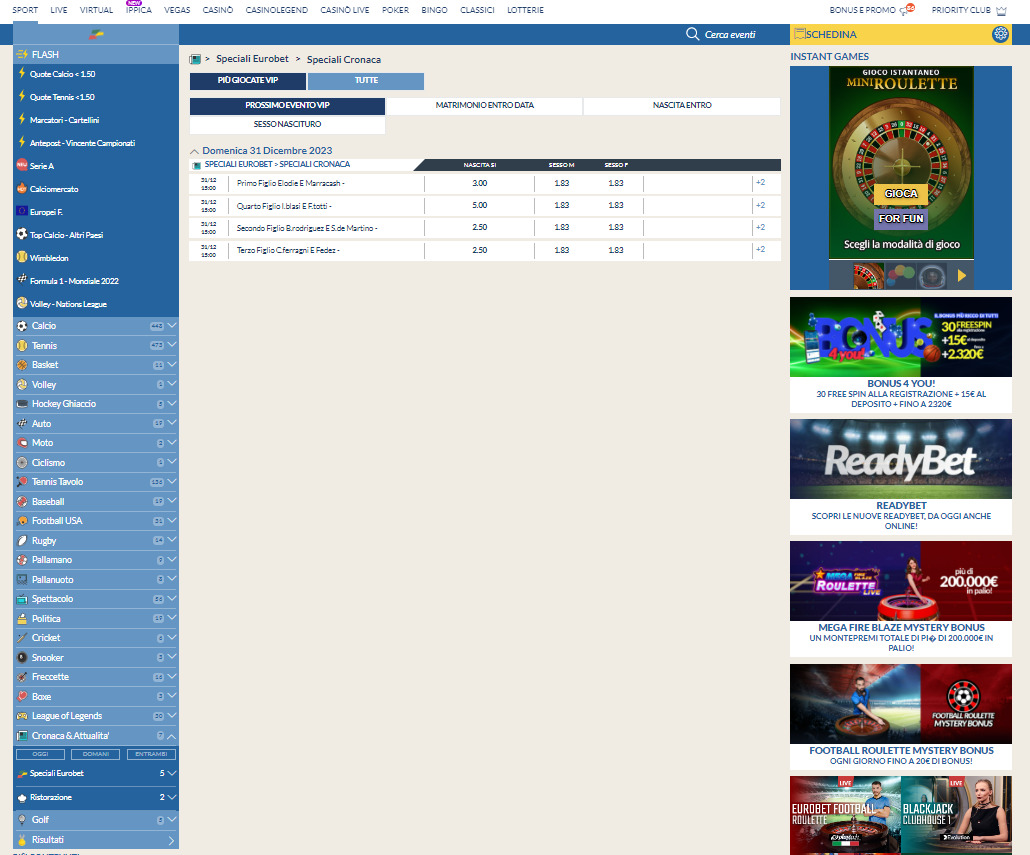1030x855 pixels.
Task: Open Quote Calcio < 1.50 flash link
Action: click(62, 74)
